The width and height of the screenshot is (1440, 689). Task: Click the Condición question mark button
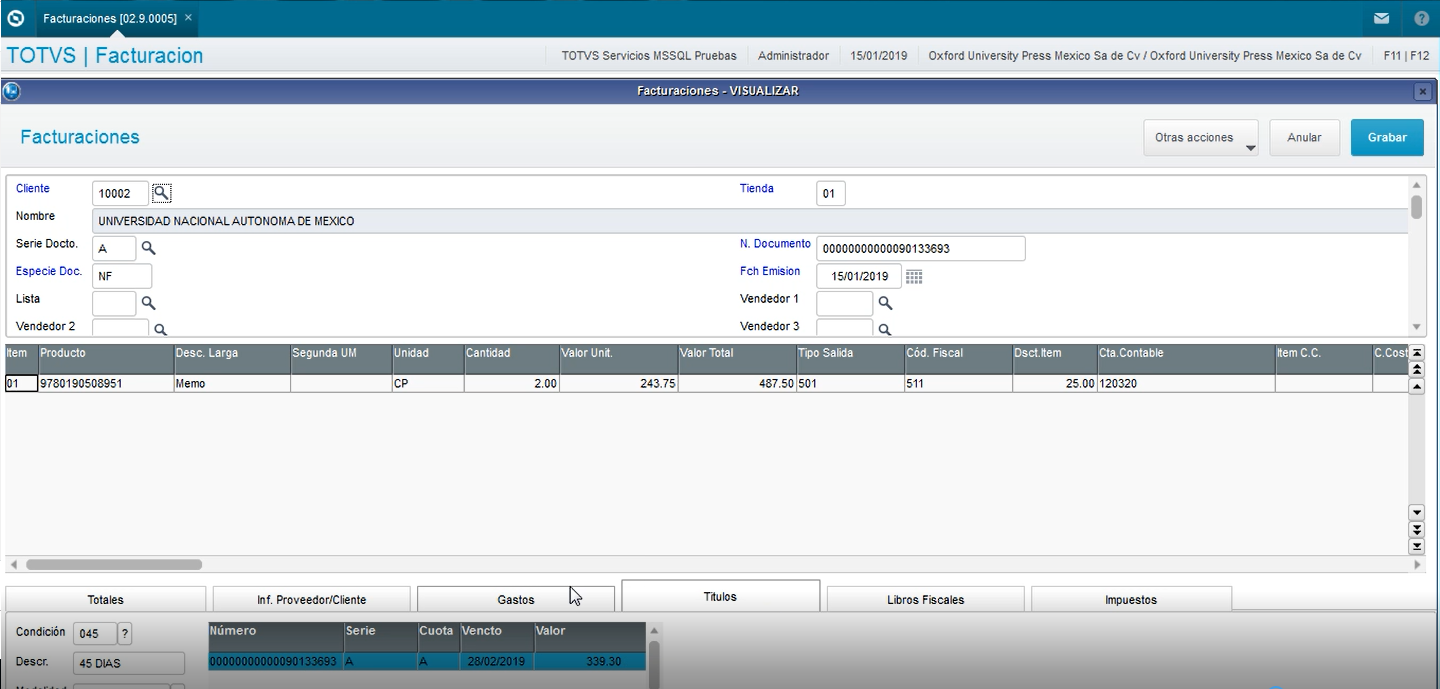pyautogui.click(x=125, y=633)
